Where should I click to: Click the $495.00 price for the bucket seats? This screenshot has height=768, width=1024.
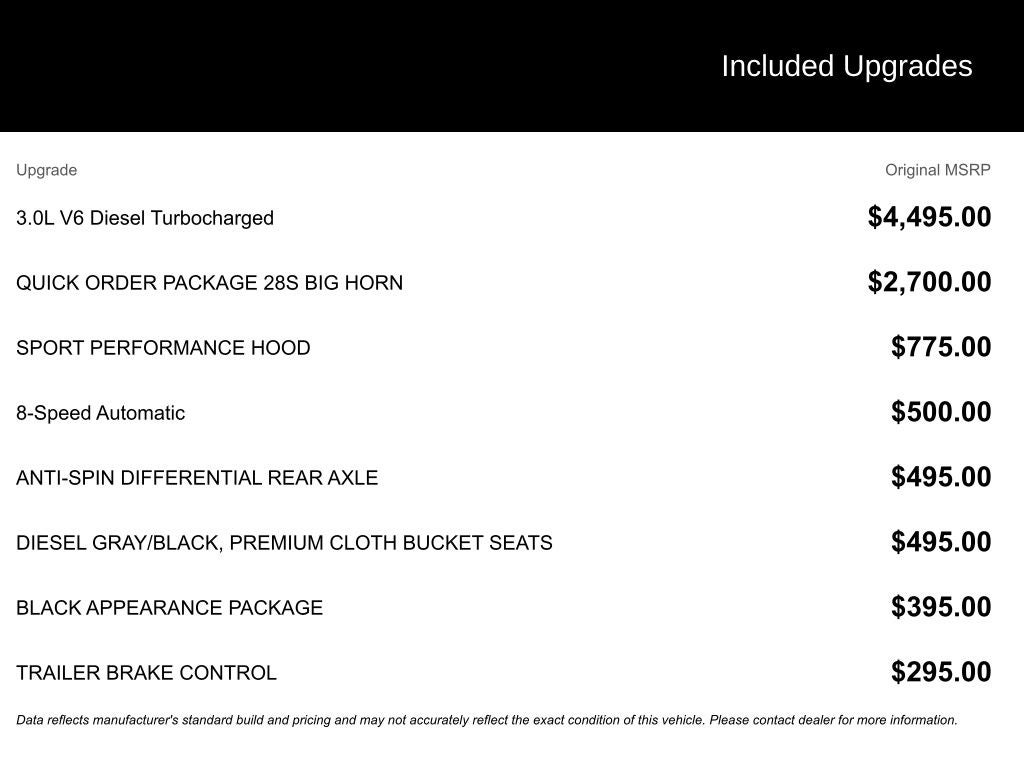941,542
